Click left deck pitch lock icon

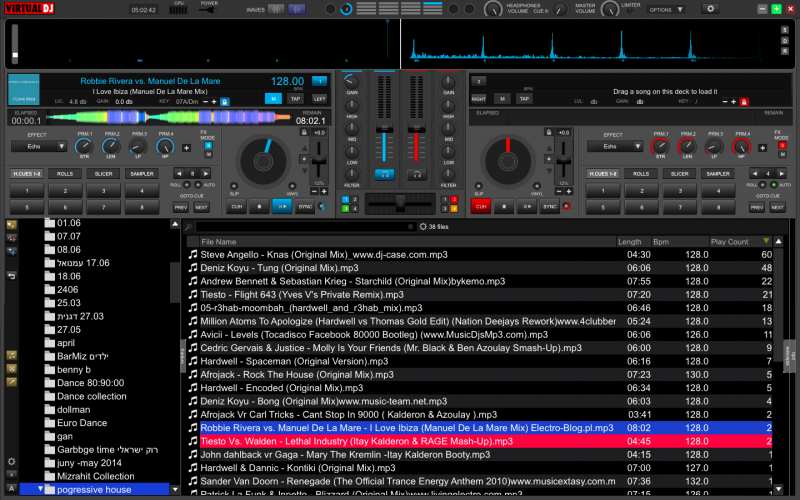[x=304, y=133]
